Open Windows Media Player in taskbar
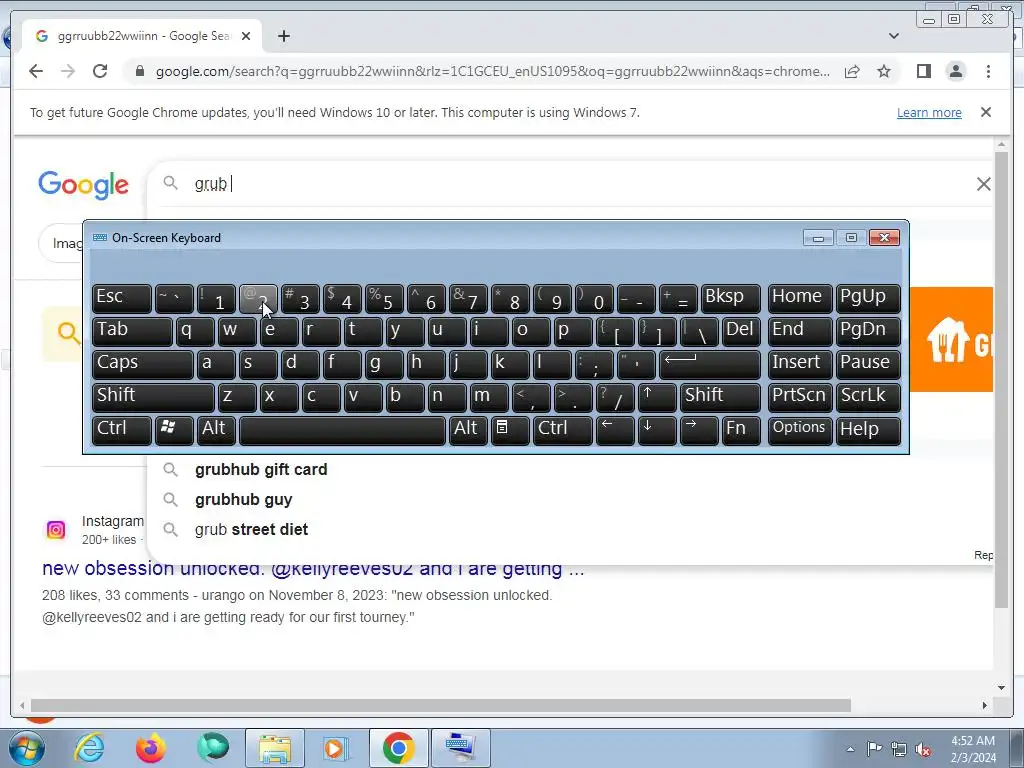Viewport: 1024px width, 768px height. pos(336,748)
